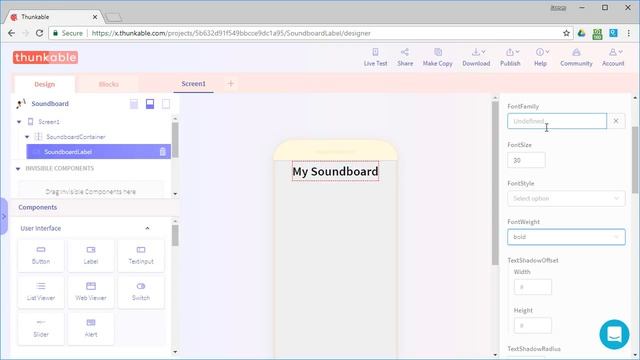Screen dimensions: 640x360
Task: Collapse the Screen1 tree node
Action: coord(19,122)
